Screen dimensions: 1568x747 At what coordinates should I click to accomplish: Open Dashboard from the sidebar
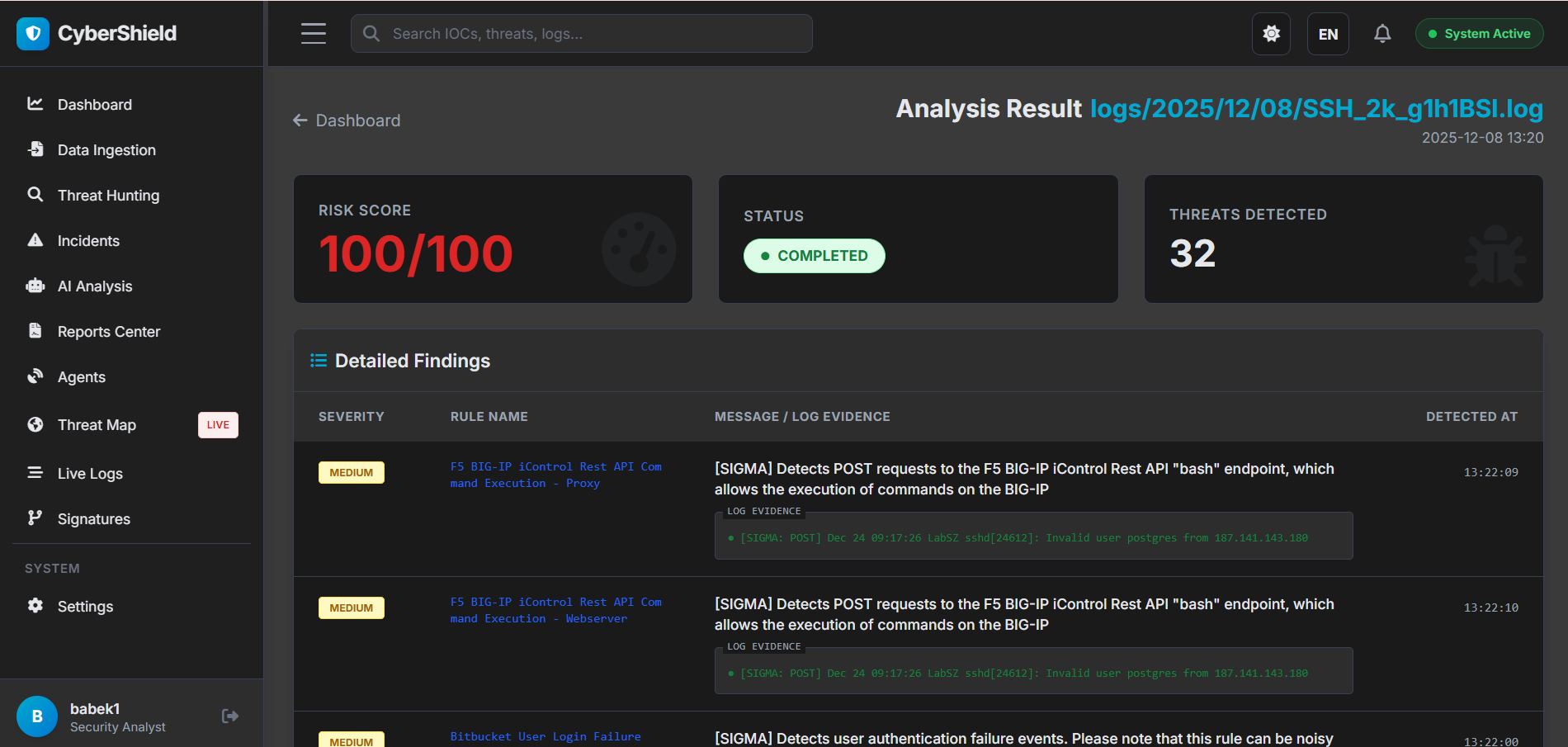(x=94, y=105)
